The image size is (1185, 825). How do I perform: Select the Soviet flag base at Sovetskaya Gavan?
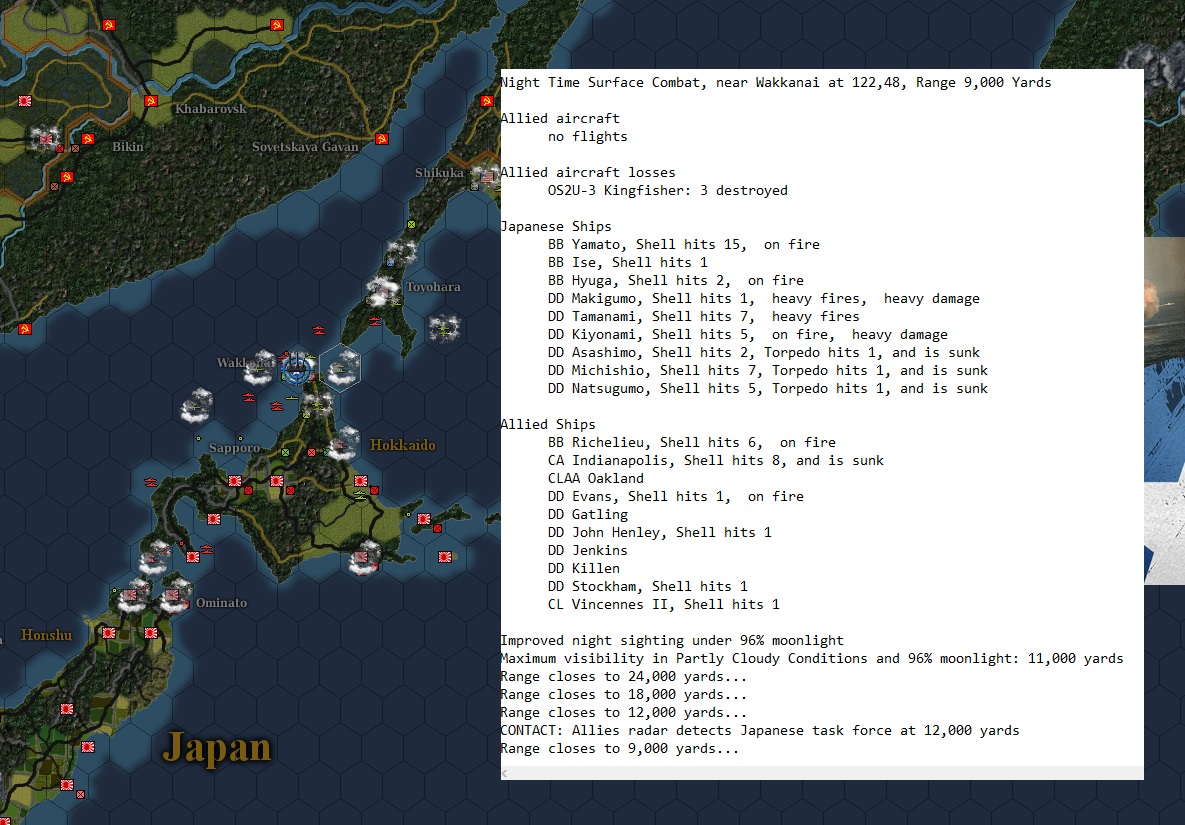coord(382,139)
